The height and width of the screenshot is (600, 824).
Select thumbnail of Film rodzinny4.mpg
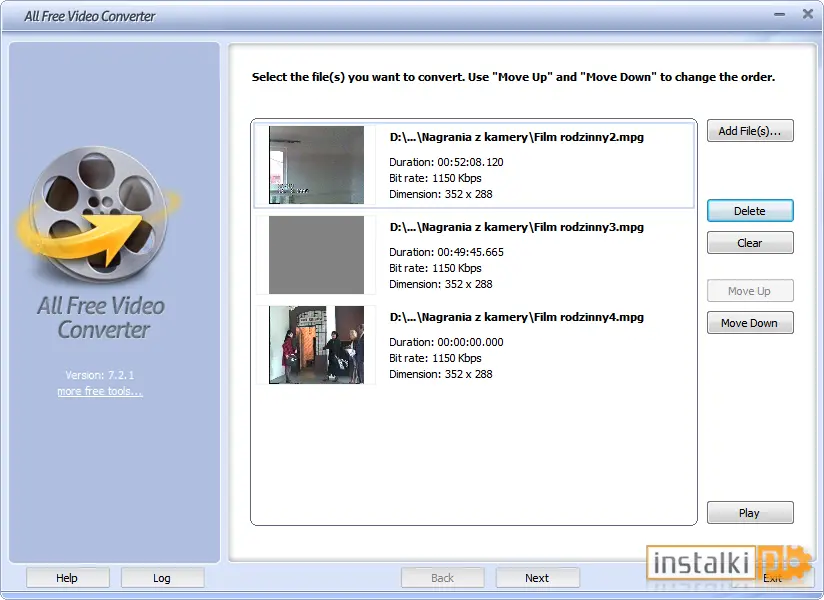pyautogui.click(x=316, y=345)
